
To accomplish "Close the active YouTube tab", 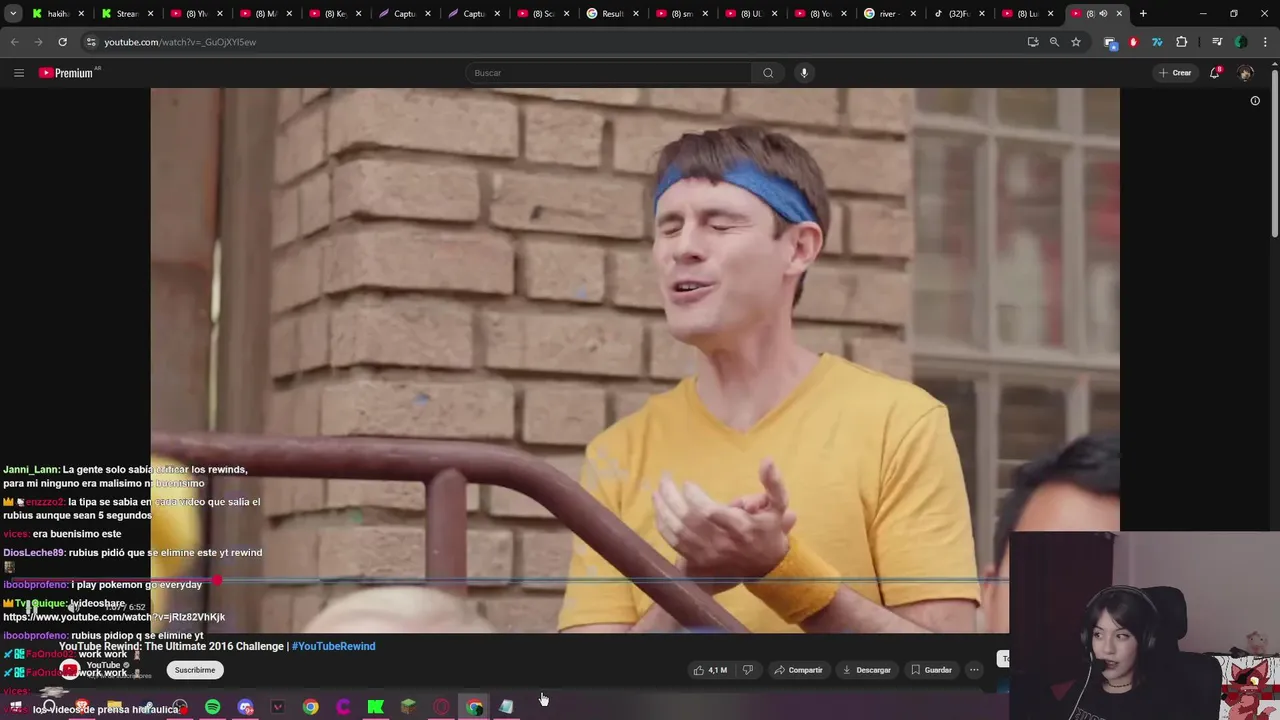I will point(1119,14).
